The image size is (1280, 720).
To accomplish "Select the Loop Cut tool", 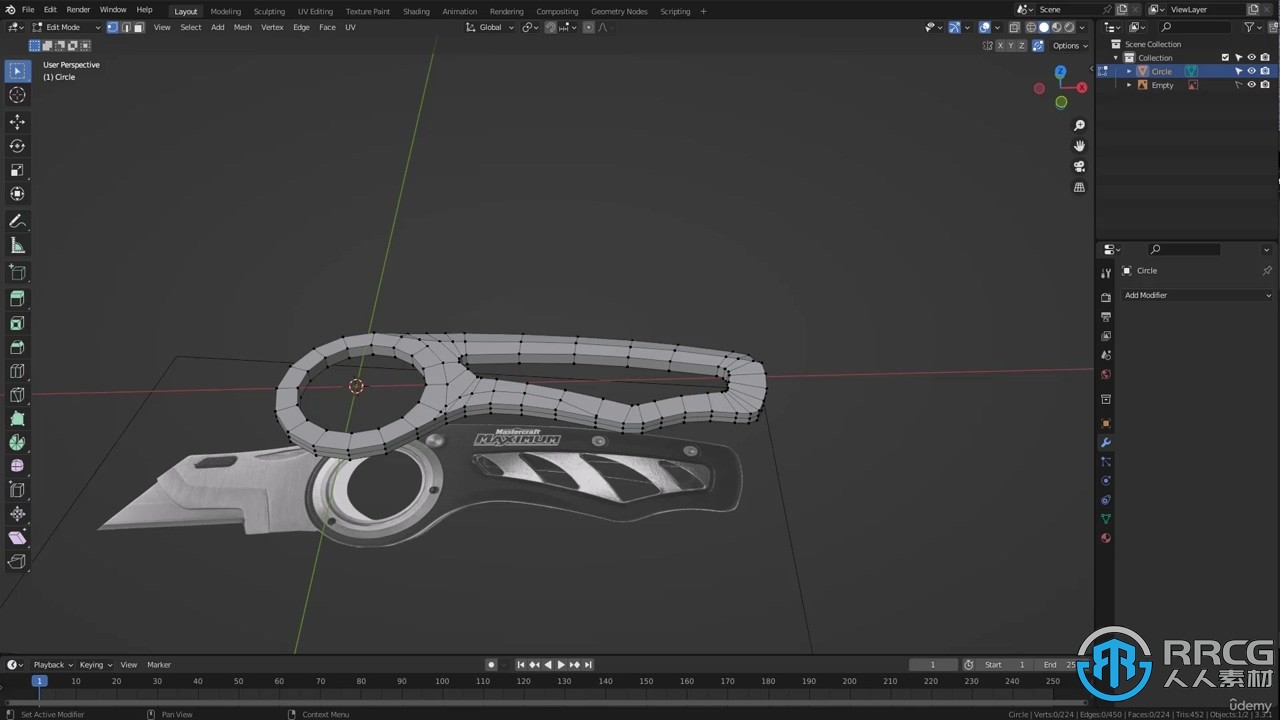I will [17, 371].
